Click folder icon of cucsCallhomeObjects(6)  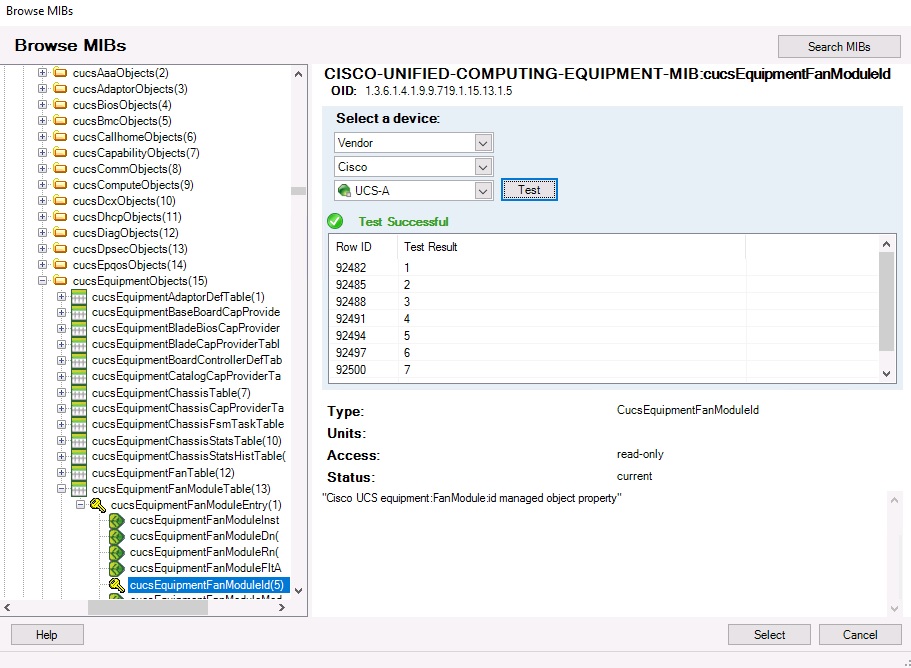(60, 137)
